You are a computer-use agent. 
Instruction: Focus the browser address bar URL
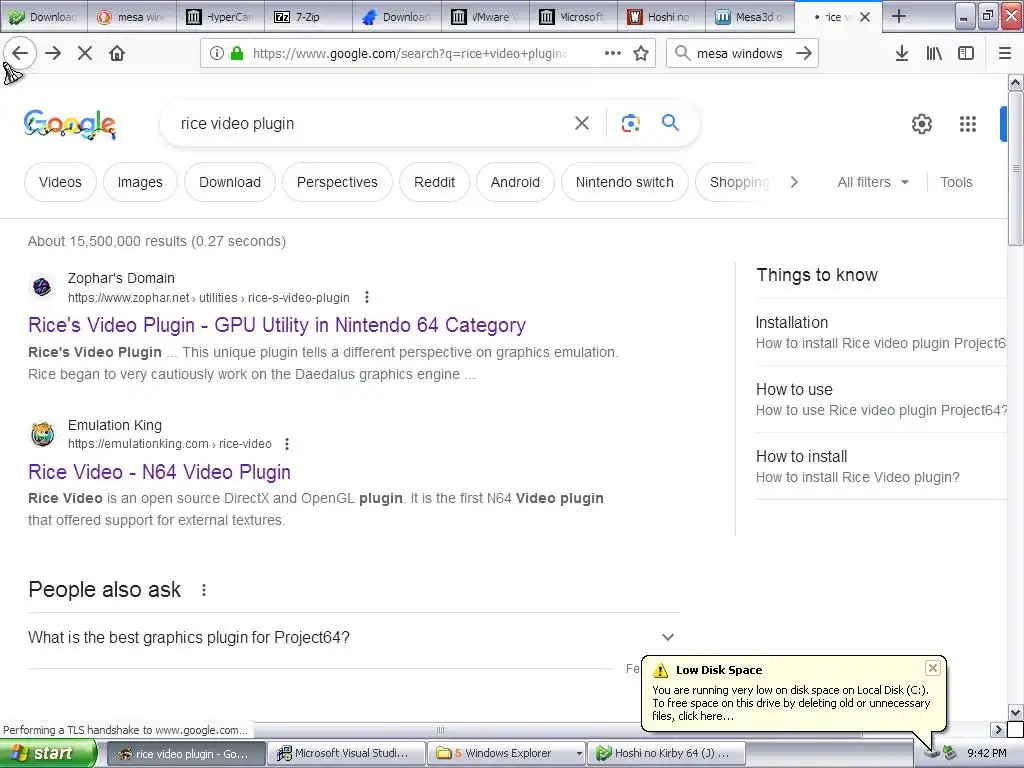tap(410, 53)
